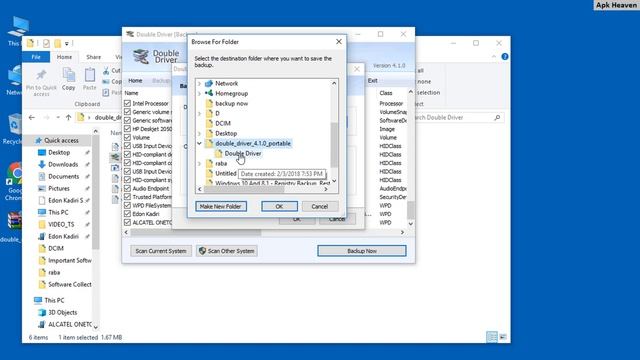Open 3D Objects under This PC
Screen dimensions: 640x360
(62, 313)
